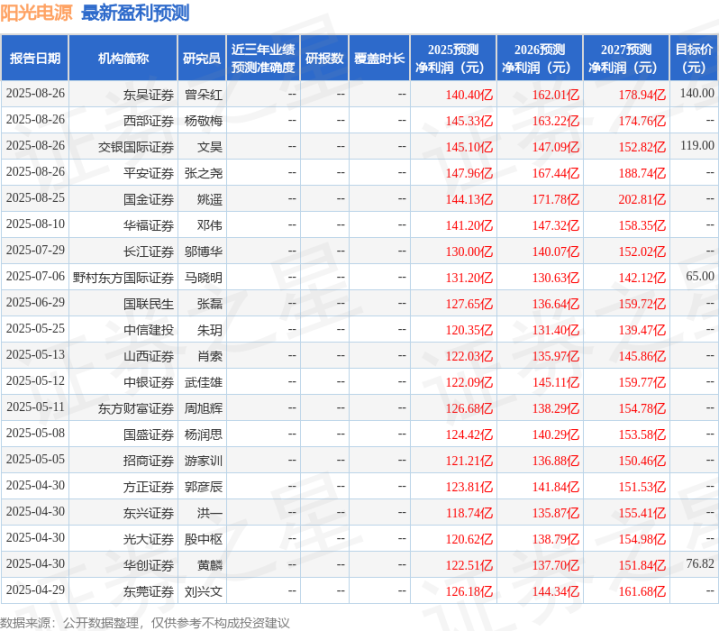Click the 119.00 target price for 交银国际证券
Image resolution: width=719 pixels, height=631 pixels.
tap(697, 146)
